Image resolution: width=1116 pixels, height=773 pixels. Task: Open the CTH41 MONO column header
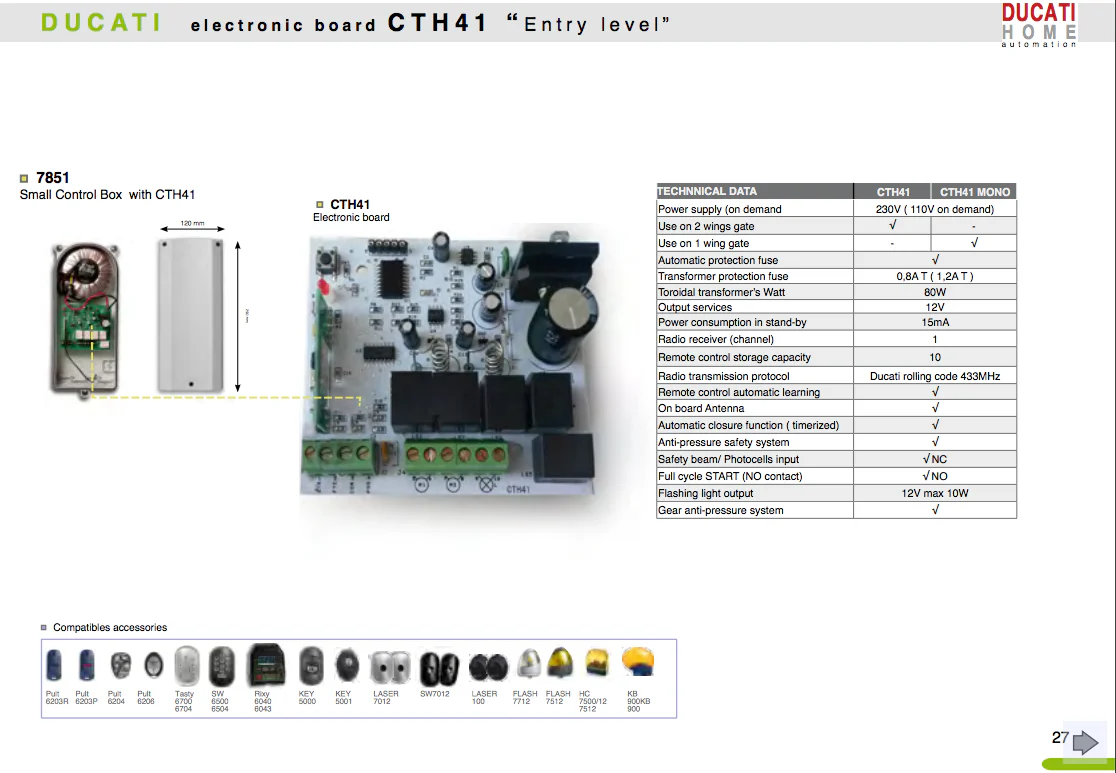[972, 191]
